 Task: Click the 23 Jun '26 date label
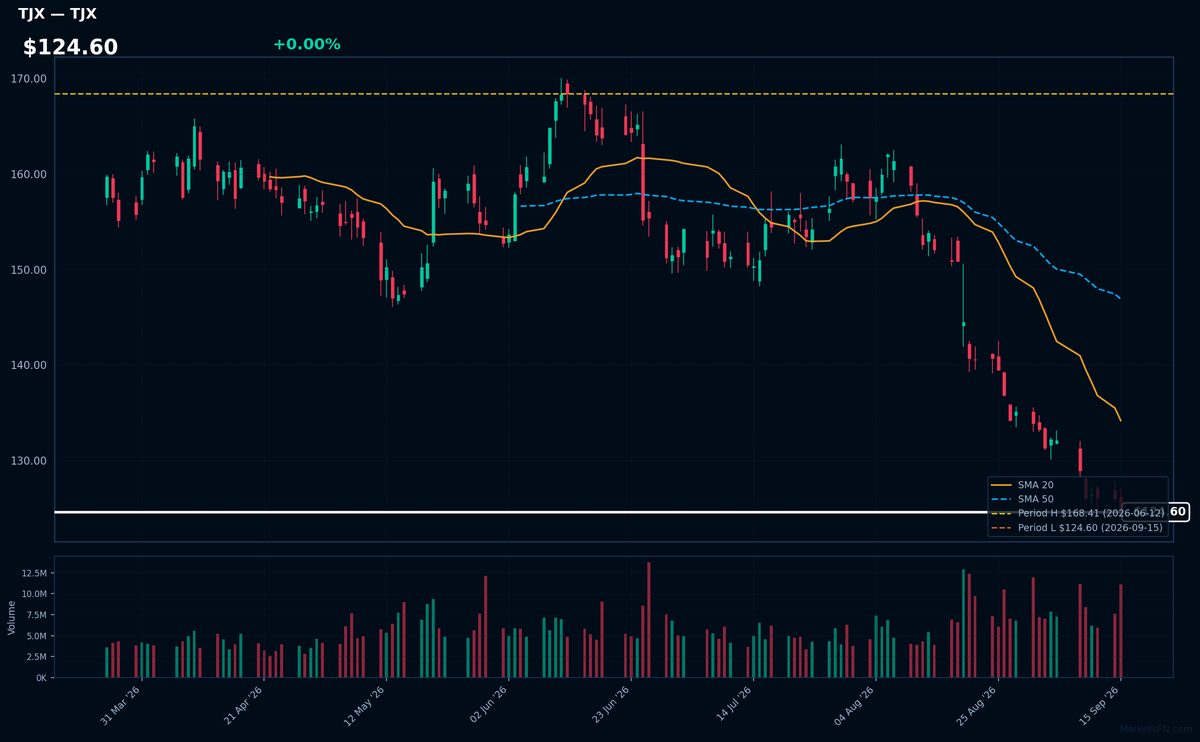pos(609,706)
